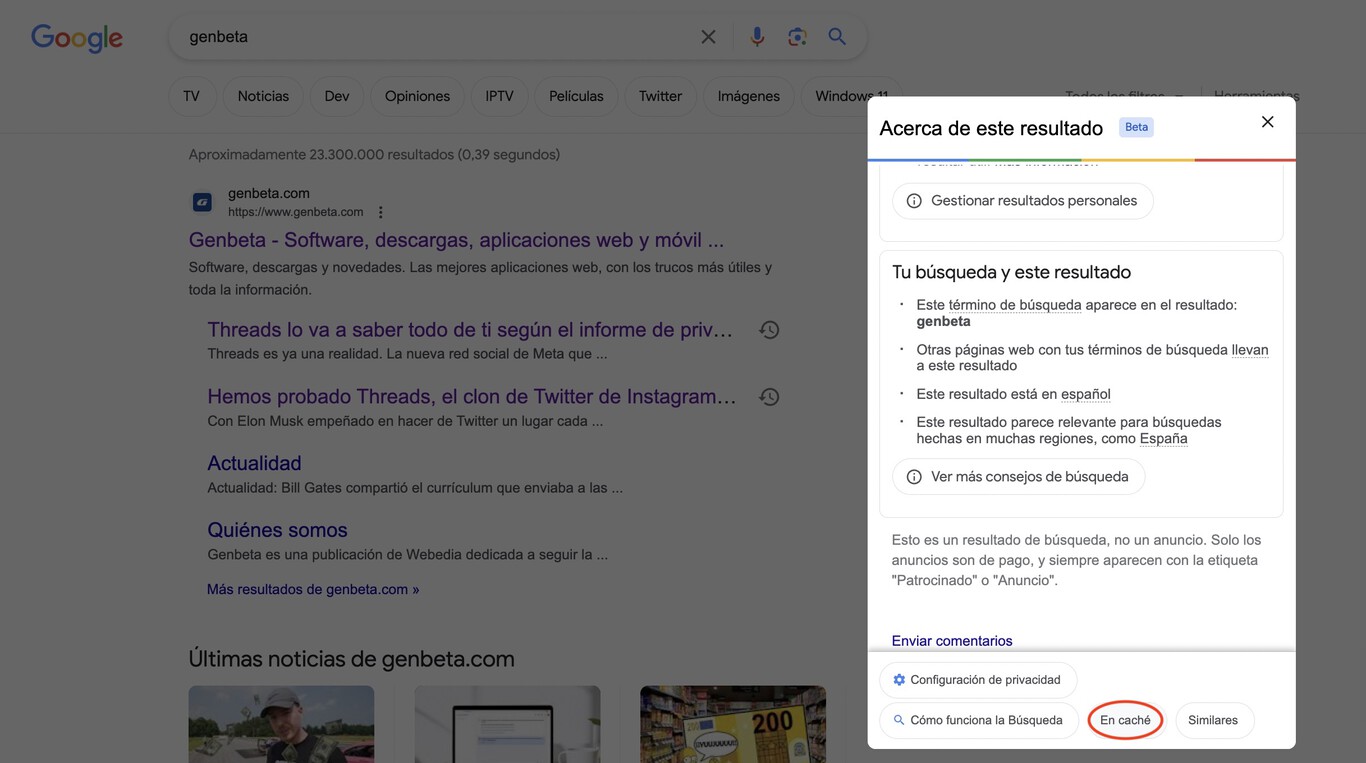Open Más resultados de genbeta.com
The height and width of the screenshot is (763, 1366).
pyautogui.click(x=311, y=588)
